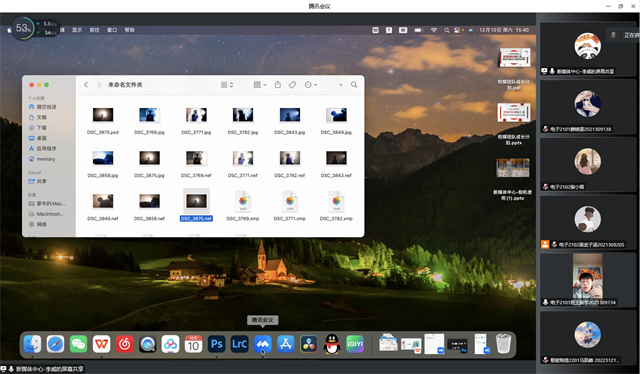
Task: Open QuickTime Player in the Dock
Action: point(147,344)
